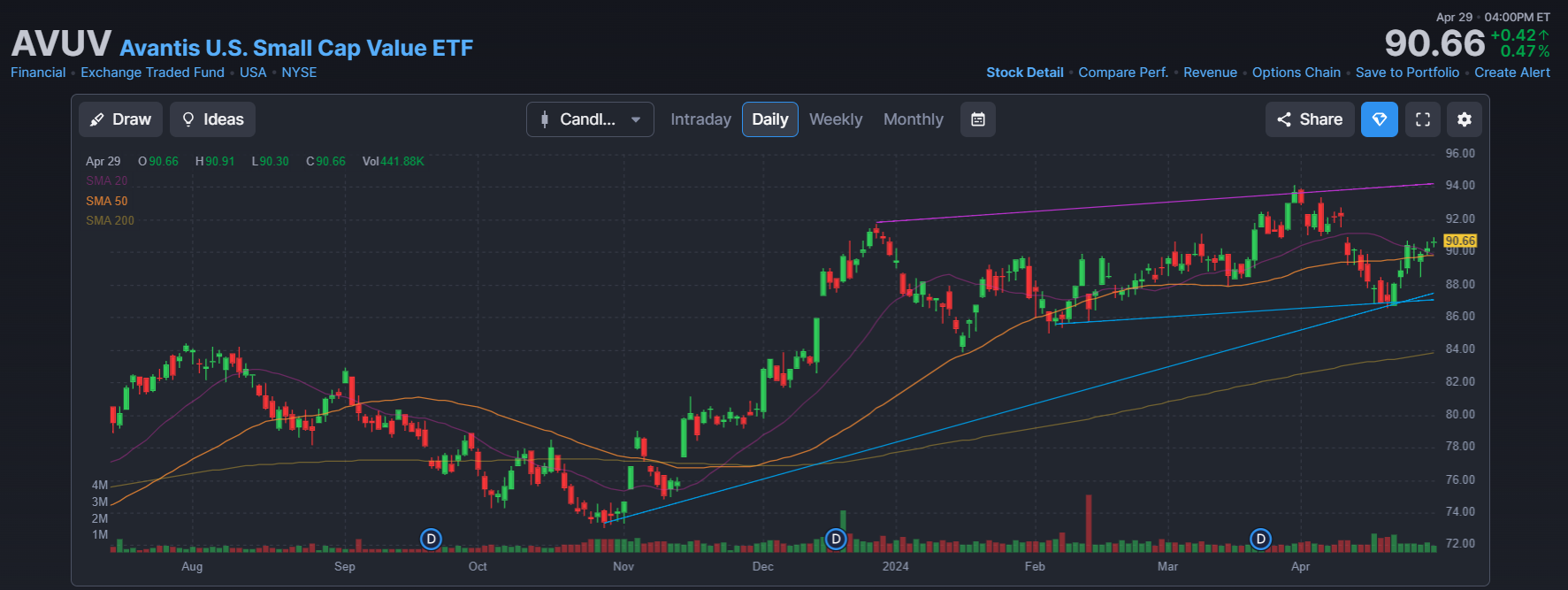Viewport: 1568px width, 590px height.
Task: Click the 90.66 current price tag on axis
Action: tap(1460, 241)
